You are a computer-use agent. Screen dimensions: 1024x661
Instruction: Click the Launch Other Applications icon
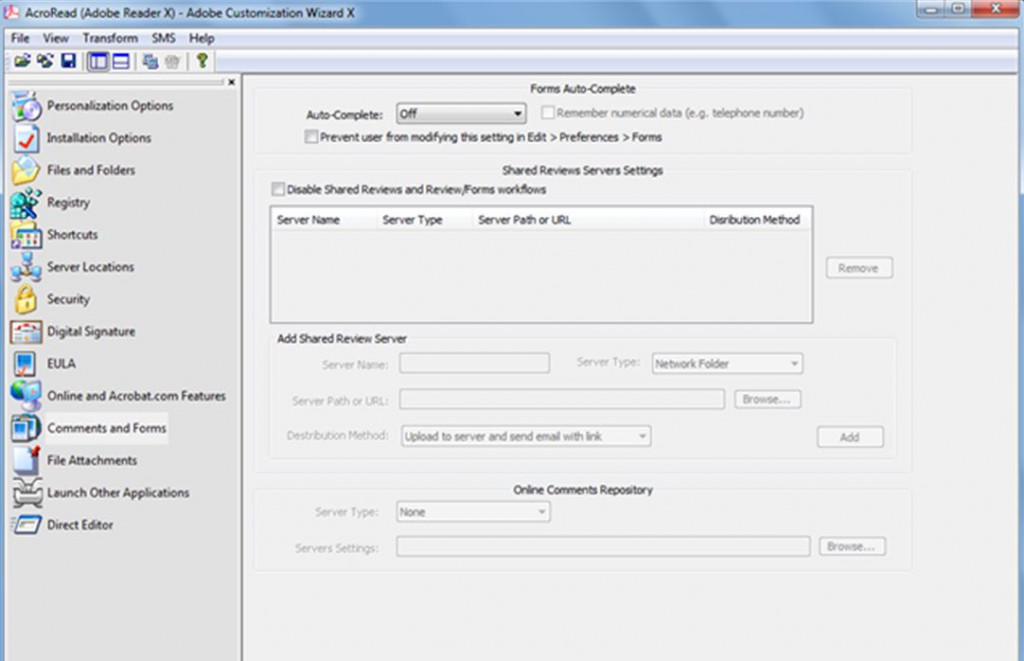point(26,492)
